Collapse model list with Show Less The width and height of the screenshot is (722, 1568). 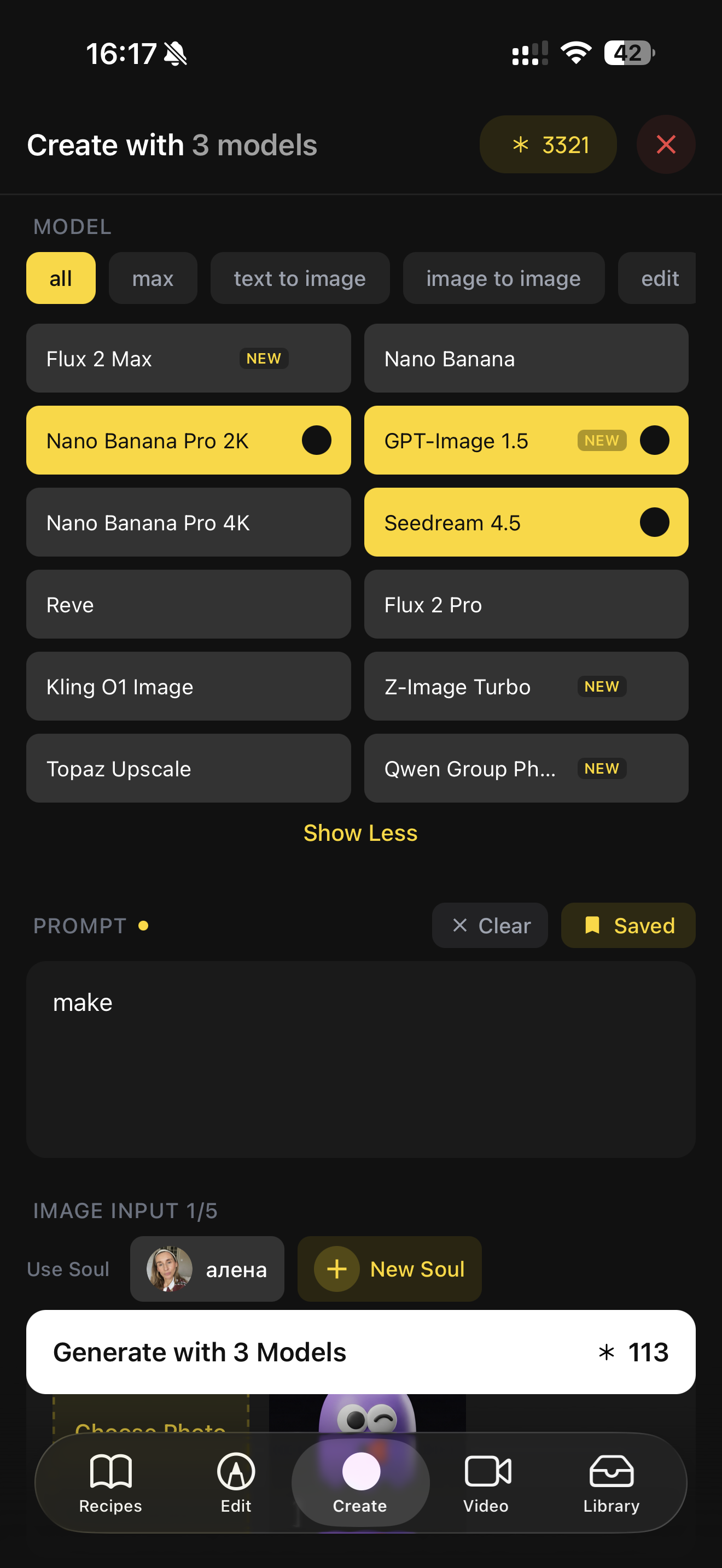pyautogui.click(x=360, y=833)
